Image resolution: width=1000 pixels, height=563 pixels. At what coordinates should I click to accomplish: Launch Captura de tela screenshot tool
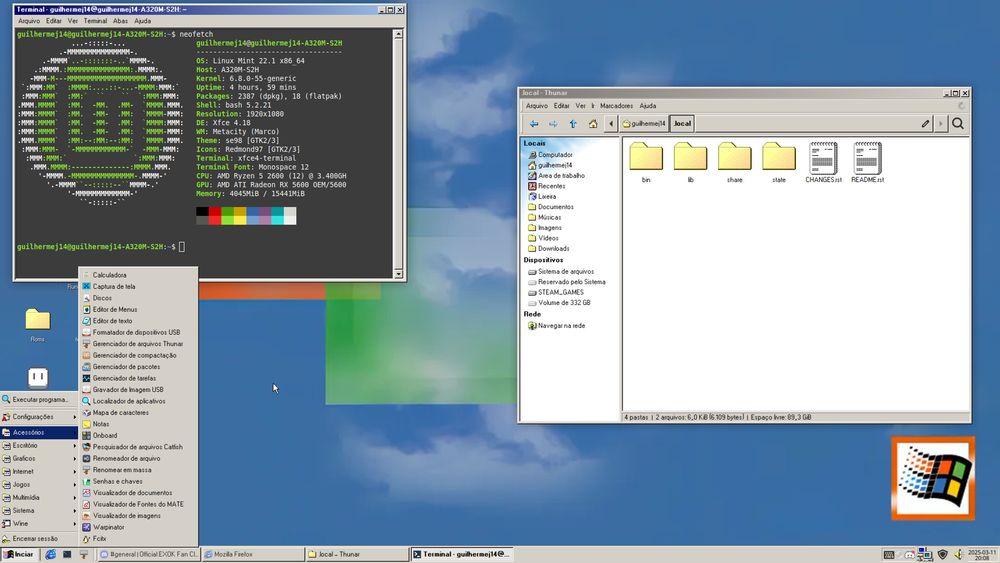[138, 286]
